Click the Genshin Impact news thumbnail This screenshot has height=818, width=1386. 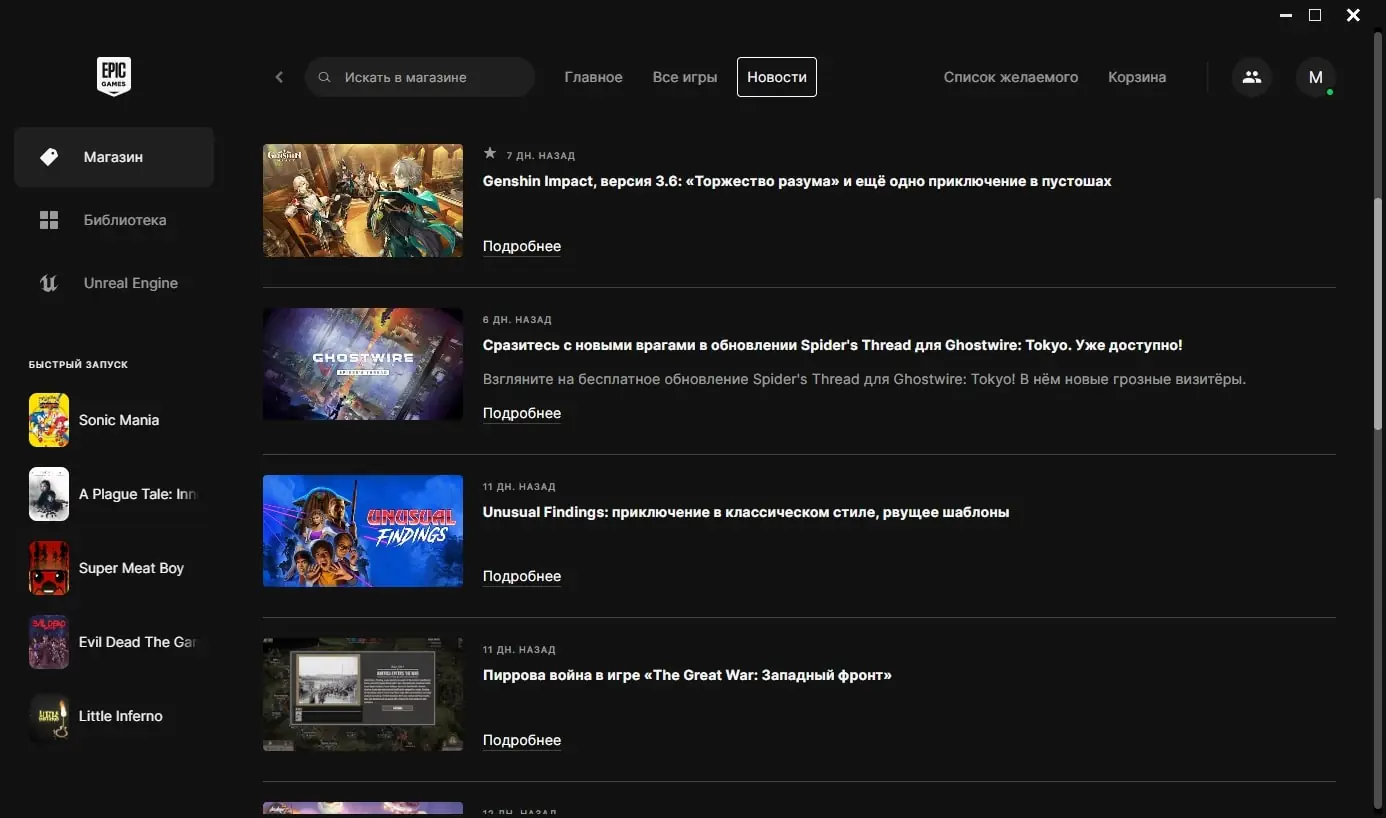[x=363, y=200]
